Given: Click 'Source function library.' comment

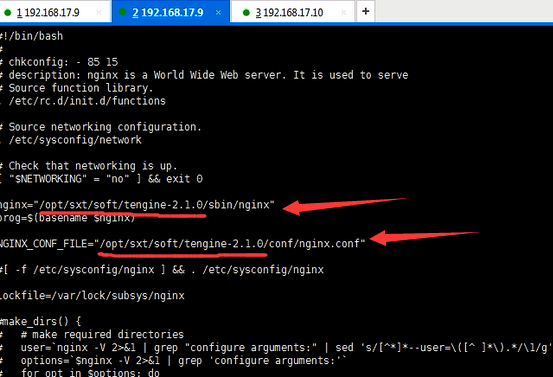Looking at the screenshot, I should coord(77,88).
